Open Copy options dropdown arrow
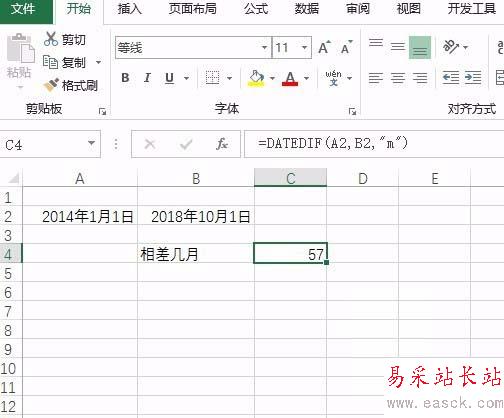504x418 pixels. click(98, 62)
